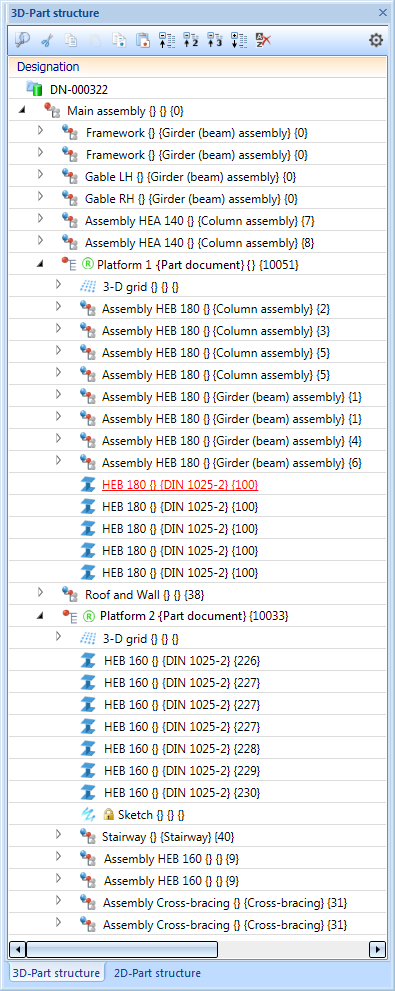Select Assembly HEA 140 Column assembly {8}
The image size is (395, 991).
coord(198,242)
